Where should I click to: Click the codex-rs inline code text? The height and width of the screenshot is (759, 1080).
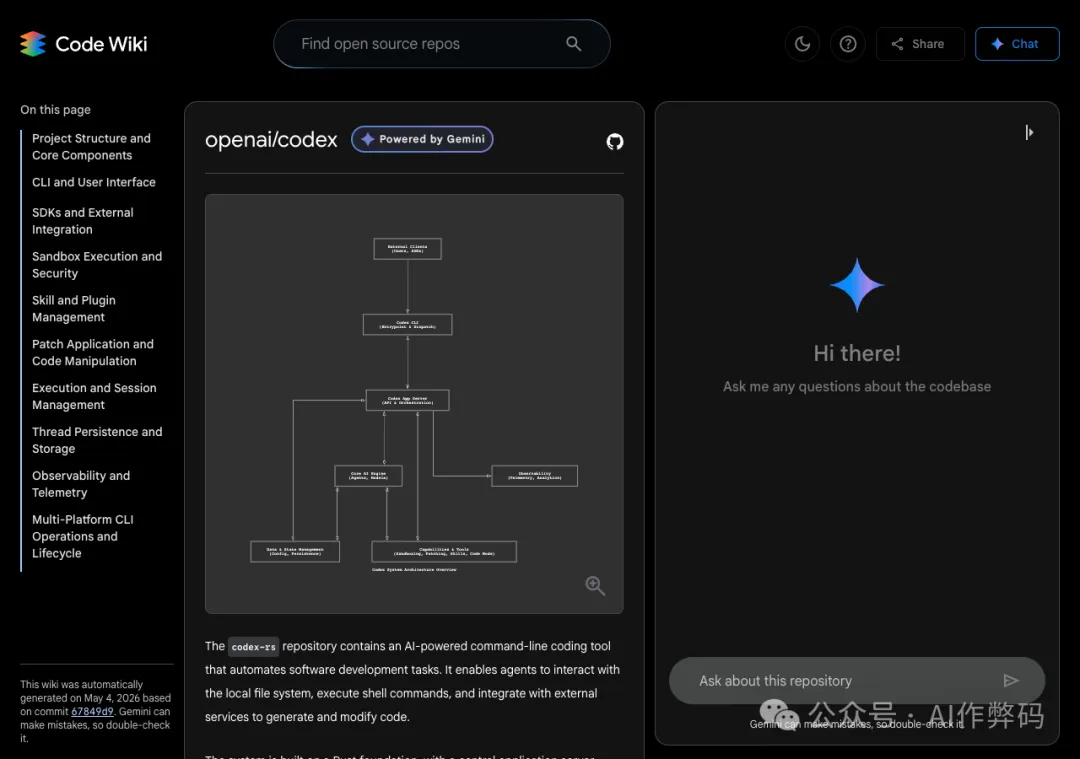tap(253, 647)
